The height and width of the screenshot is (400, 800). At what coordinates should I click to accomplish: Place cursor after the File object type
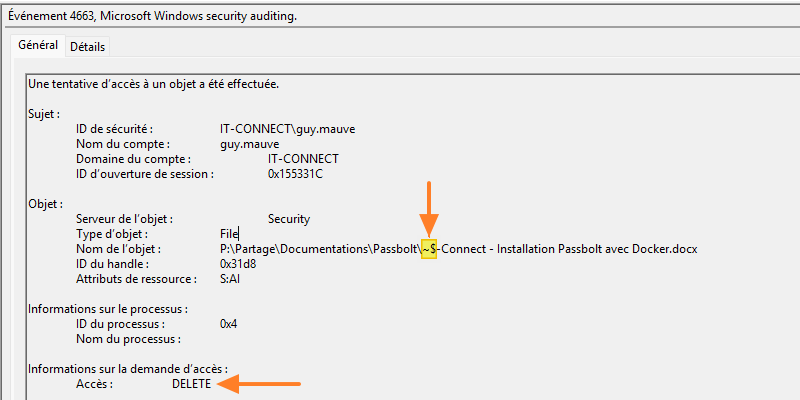pos(238,233)
